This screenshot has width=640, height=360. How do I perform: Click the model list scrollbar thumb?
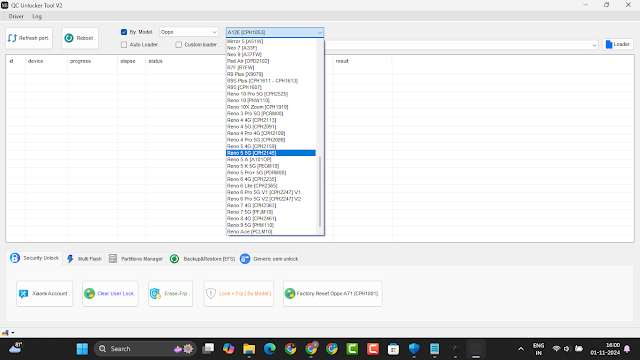pyautogui.click(x=320, y=192)
